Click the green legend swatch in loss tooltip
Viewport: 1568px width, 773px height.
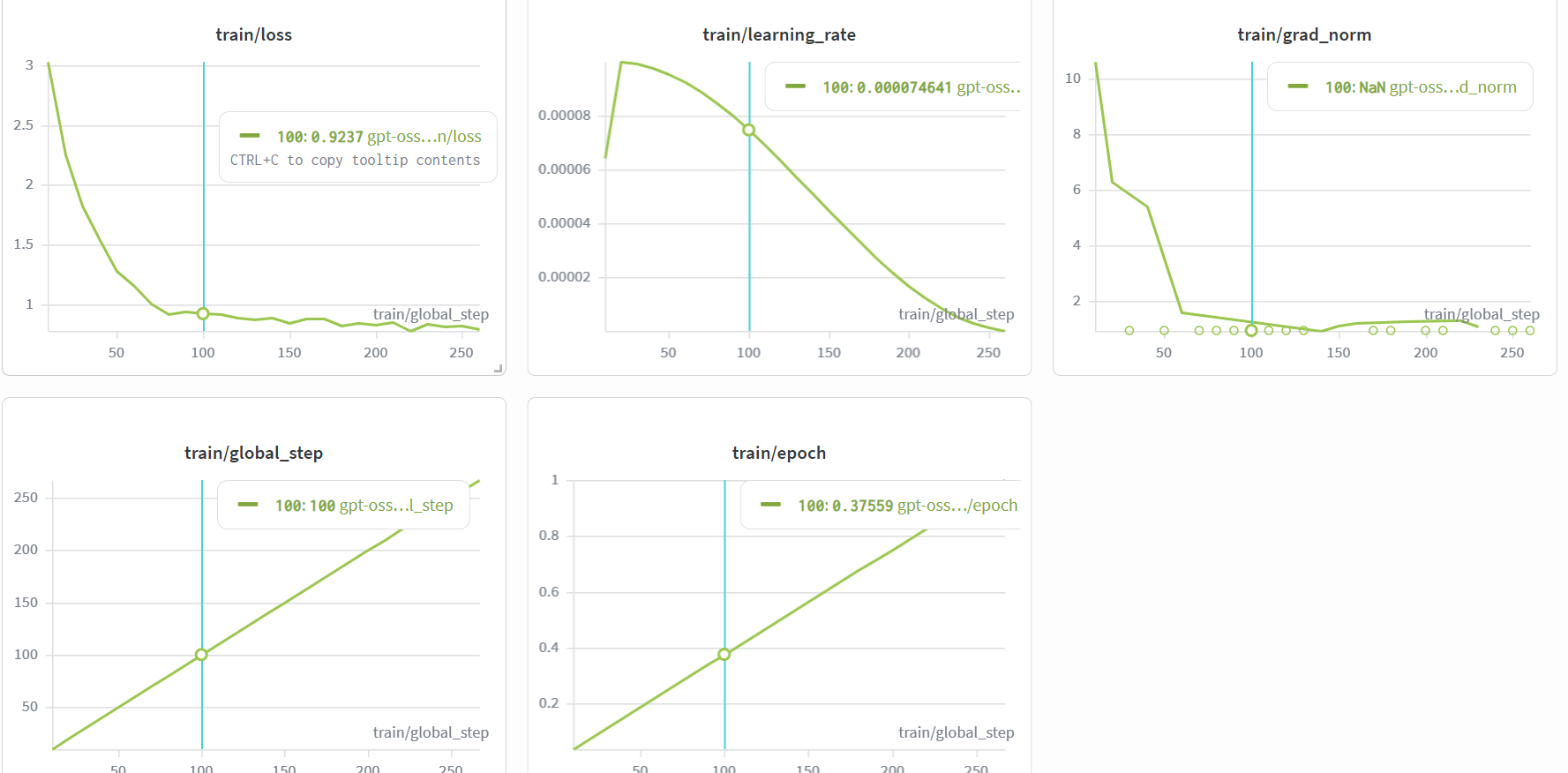click(x=250, y=136)
